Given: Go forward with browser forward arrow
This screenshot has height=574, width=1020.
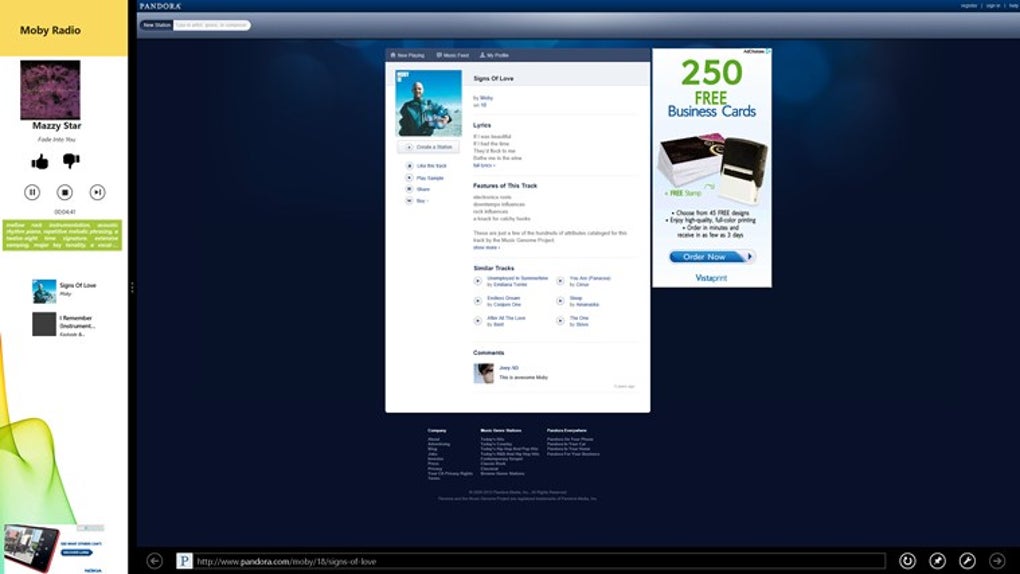Looking at the screenshot, I should coord(997,560).
